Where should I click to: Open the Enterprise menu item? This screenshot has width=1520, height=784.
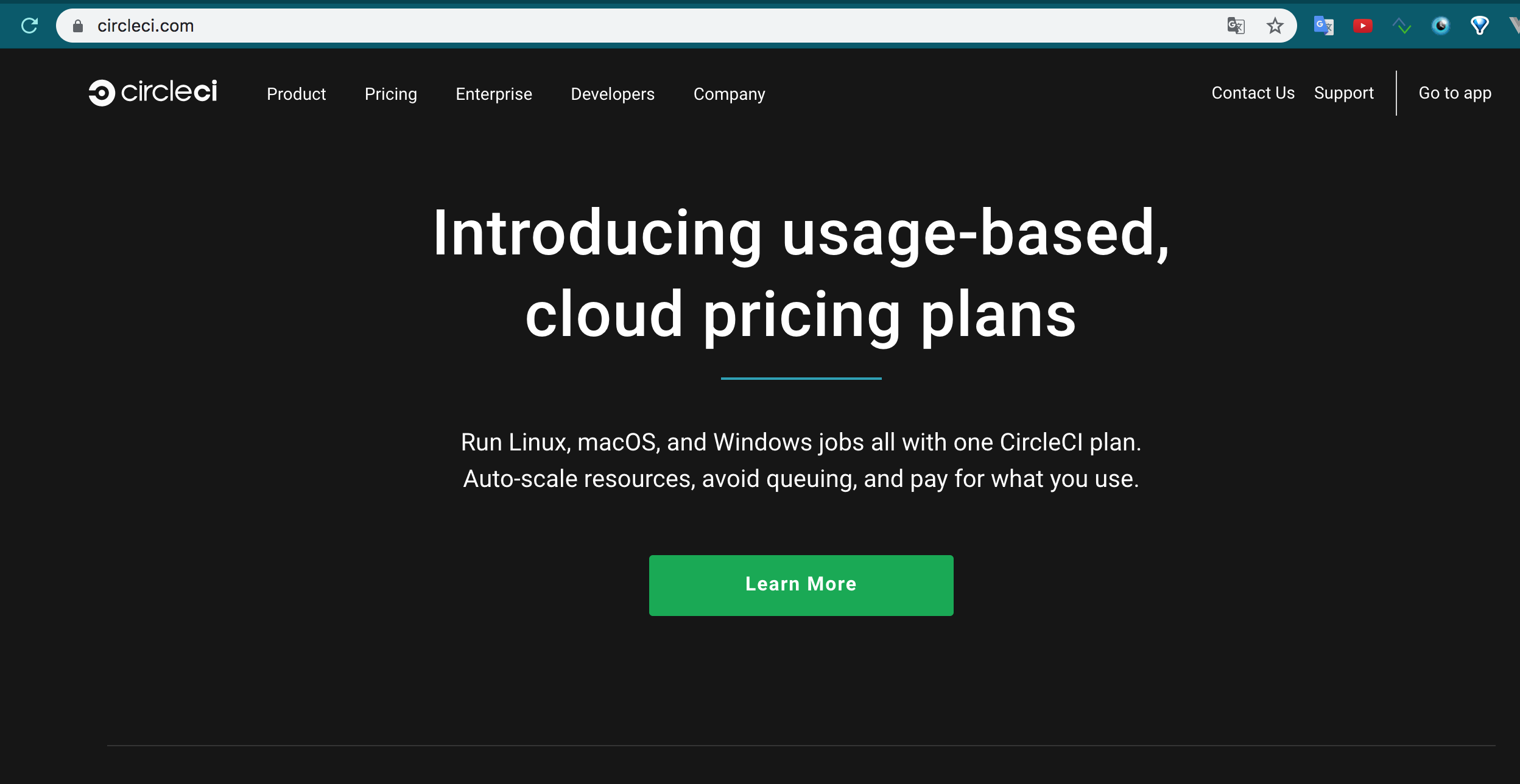pyautogui.click(x=493, y=94)
